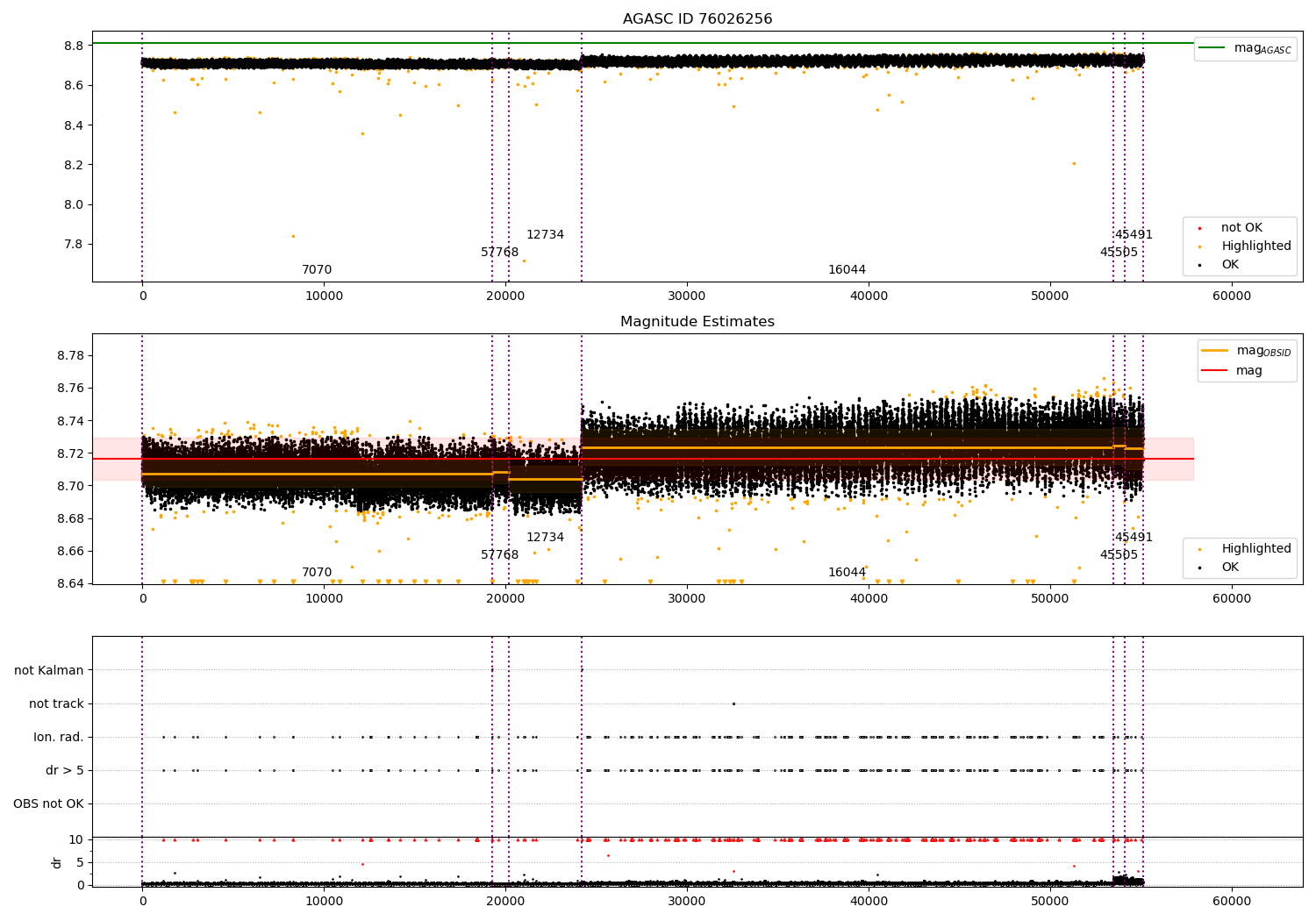This screenshot has height=921, width=1316.
Task: Click the mag OBSID legend label text
Action: coord(1264,352)
